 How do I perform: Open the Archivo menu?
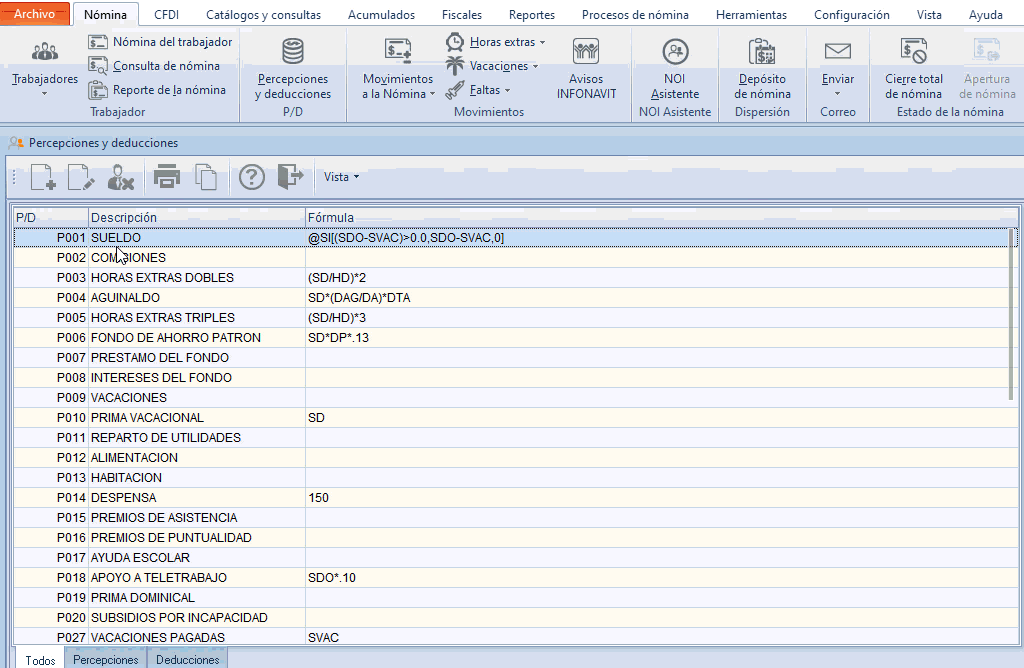click(35, 15)
